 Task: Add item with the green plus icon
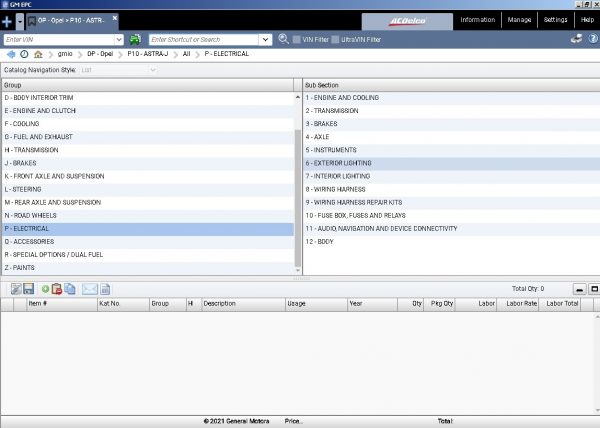(x=45, y=289)
